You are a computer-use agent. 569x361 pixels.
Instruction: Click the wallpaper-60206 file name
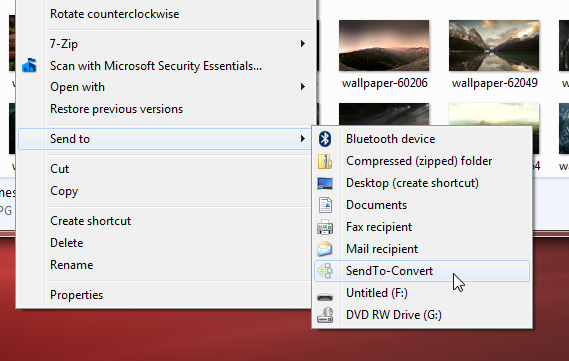click(x=385, y=83)
